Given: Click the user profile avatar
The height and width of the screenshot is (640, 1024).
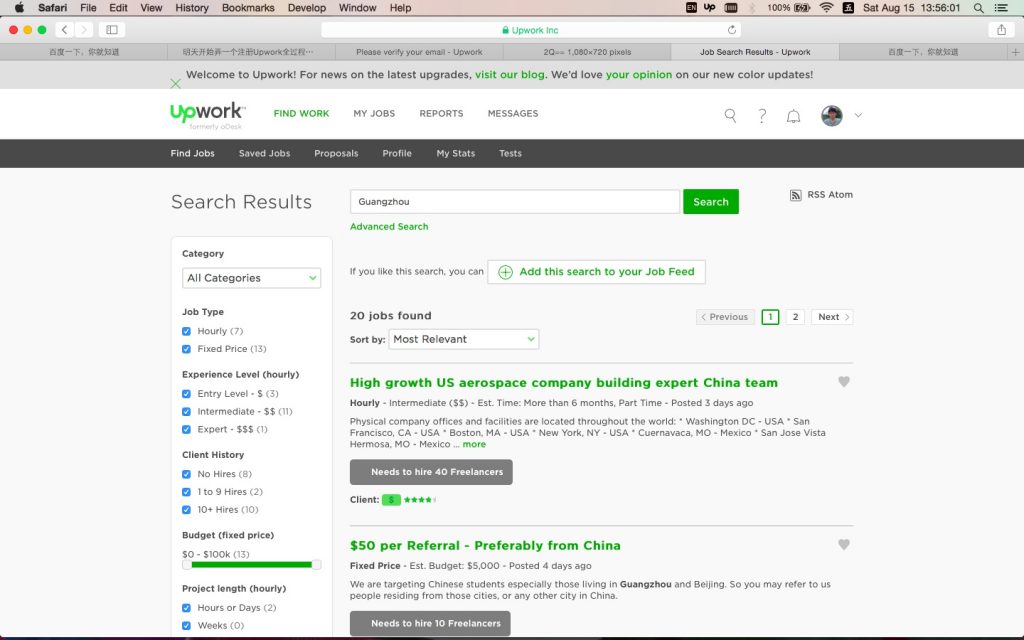Looking at the screenshot, I should tap(831, 116).
